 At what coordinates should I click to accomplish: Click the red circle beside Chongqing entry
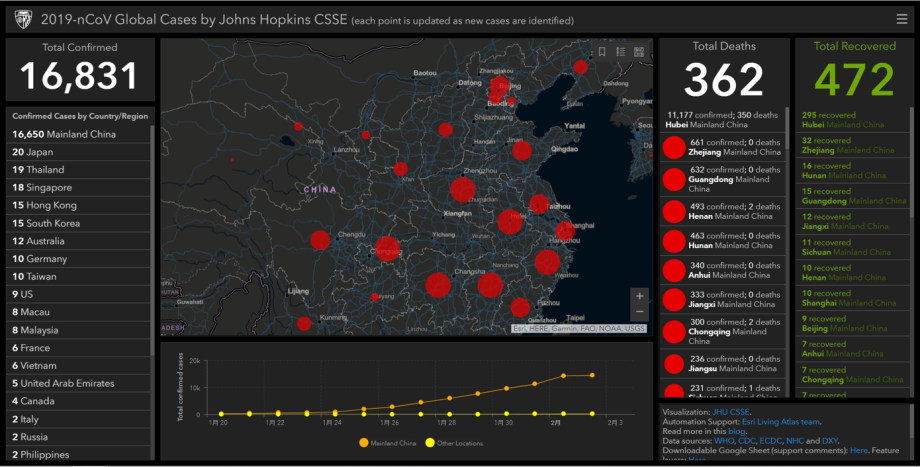pos(674,331)
